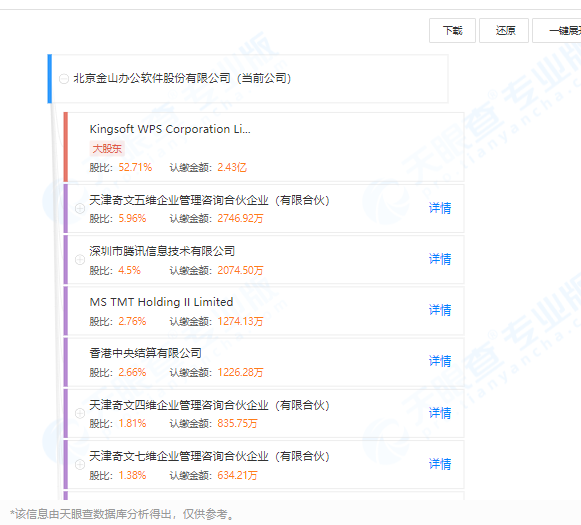Open 详情 for MS TMT Holding II Limited
Viewport: 581px width, 525px height.
pos(440,310)
